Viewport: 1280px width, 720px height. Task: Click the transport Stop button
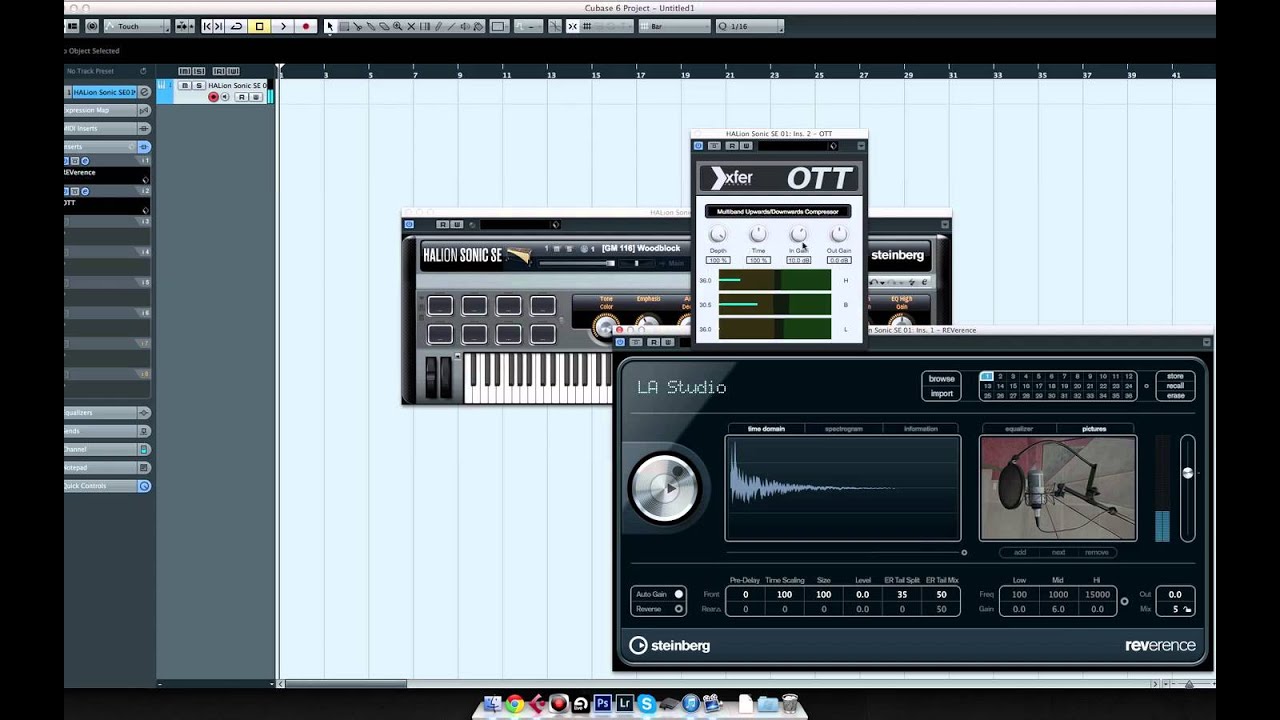pos(259,26)
